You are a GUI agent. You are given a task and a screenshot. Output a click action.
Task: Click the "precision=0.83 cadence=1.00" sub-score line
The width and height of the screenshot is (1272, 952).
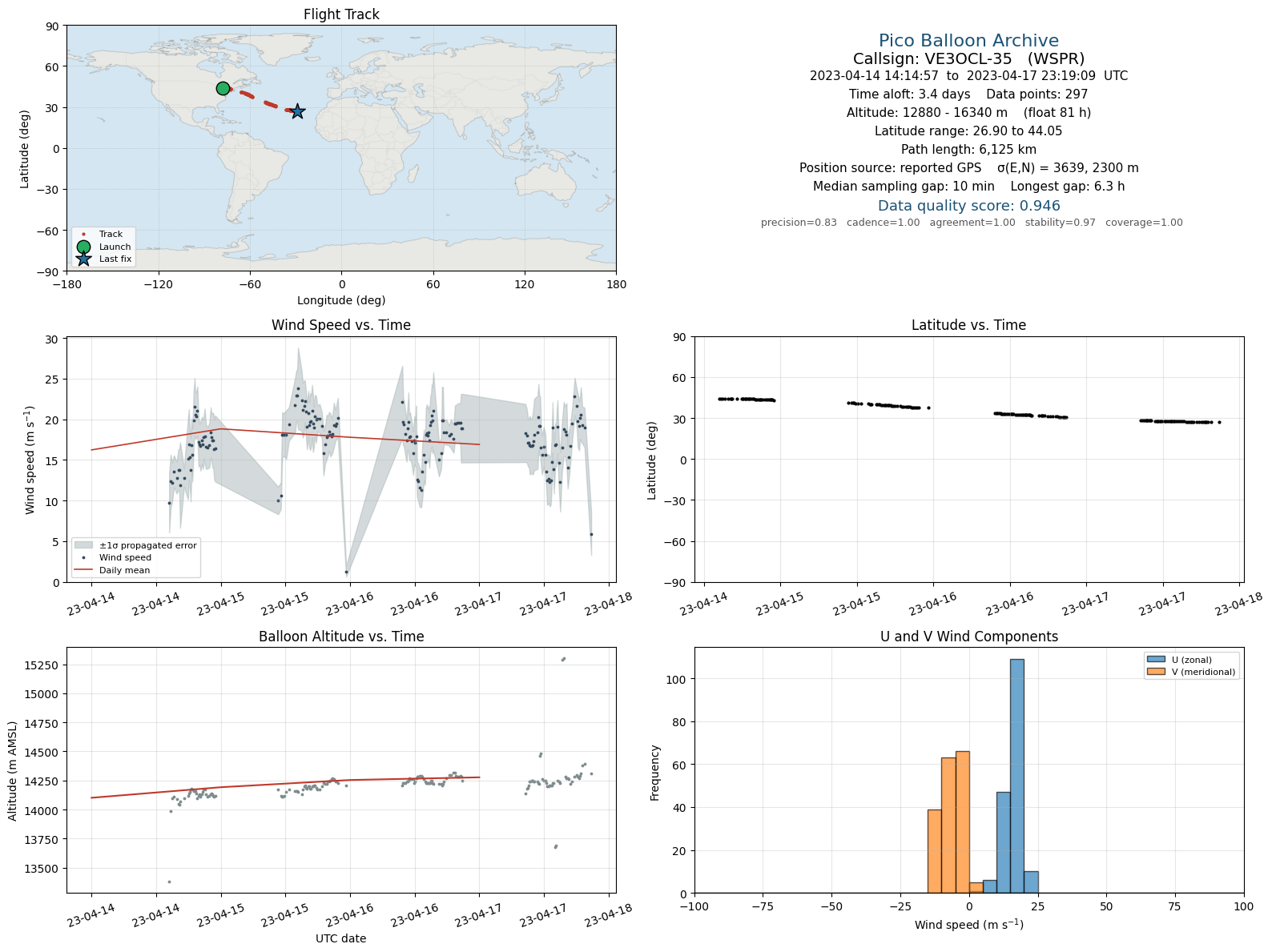[972, 223]
